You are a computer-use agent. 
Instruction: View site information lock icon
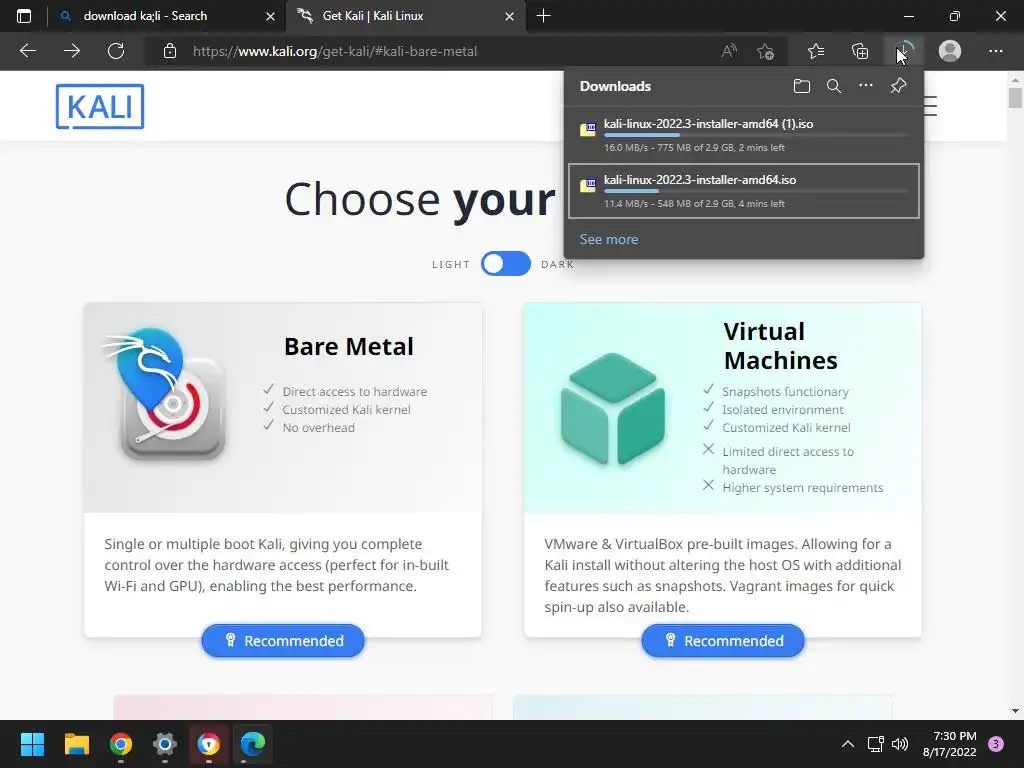coord(170,51)
